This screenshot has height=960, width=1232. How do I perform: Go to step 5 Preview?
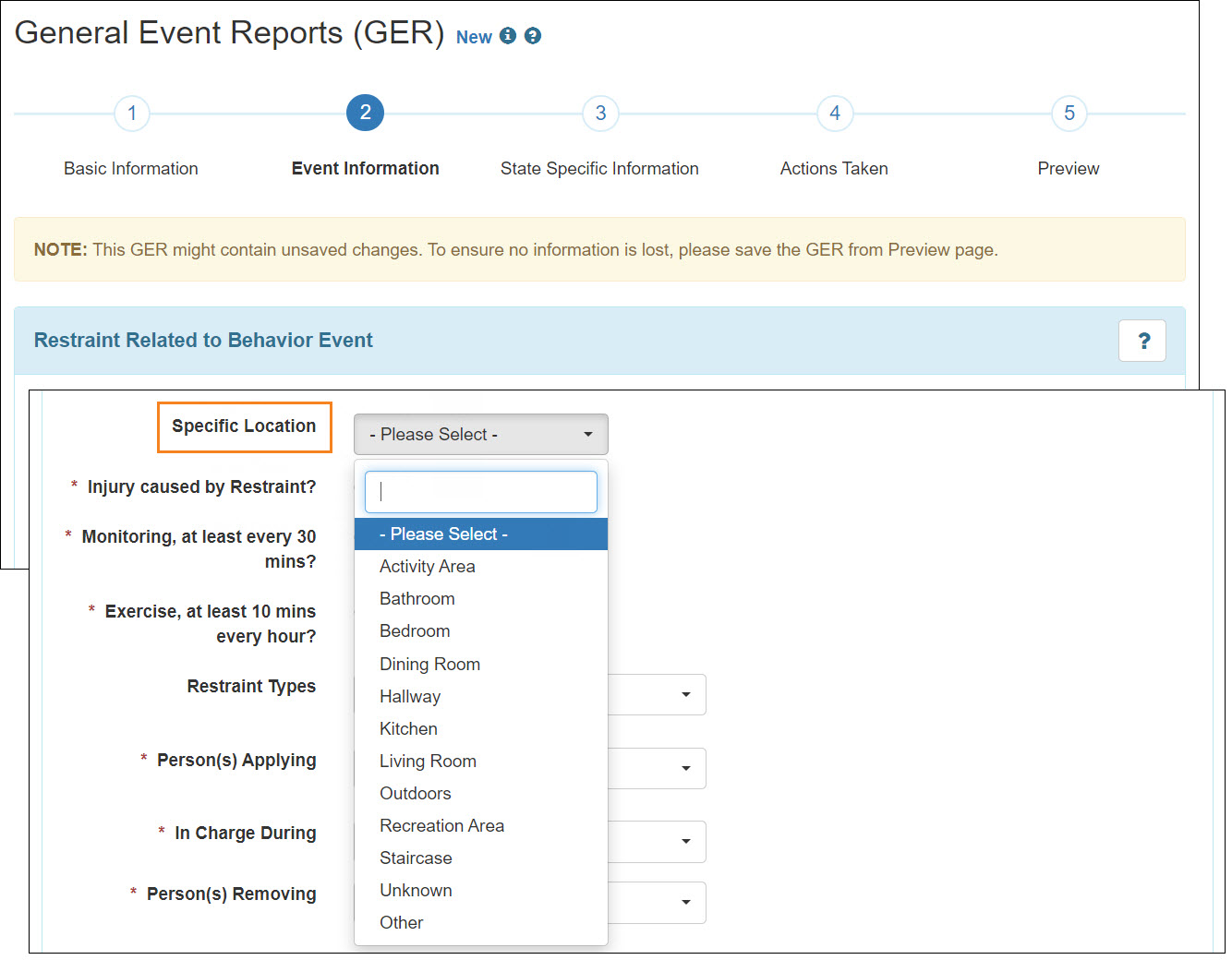point(1069,114)
